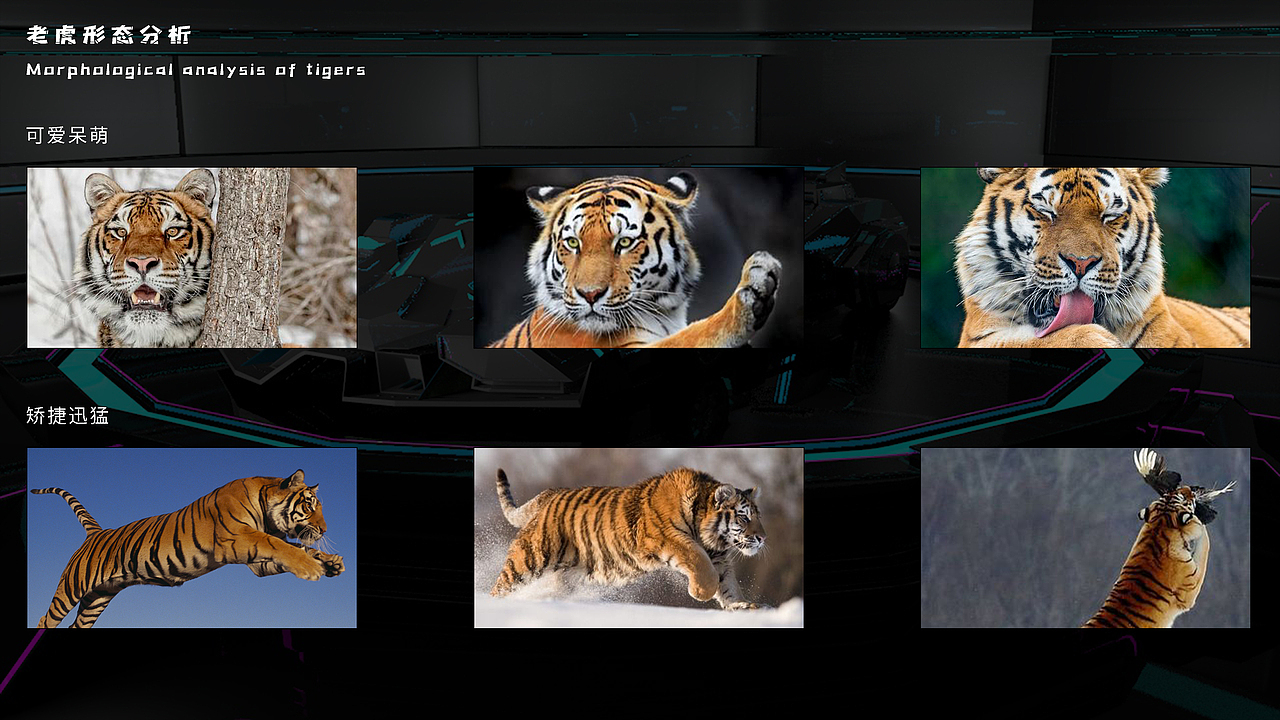Click the 矫捷迅猛 section heading
This screenshot has height=720, width=1280.
67,415
